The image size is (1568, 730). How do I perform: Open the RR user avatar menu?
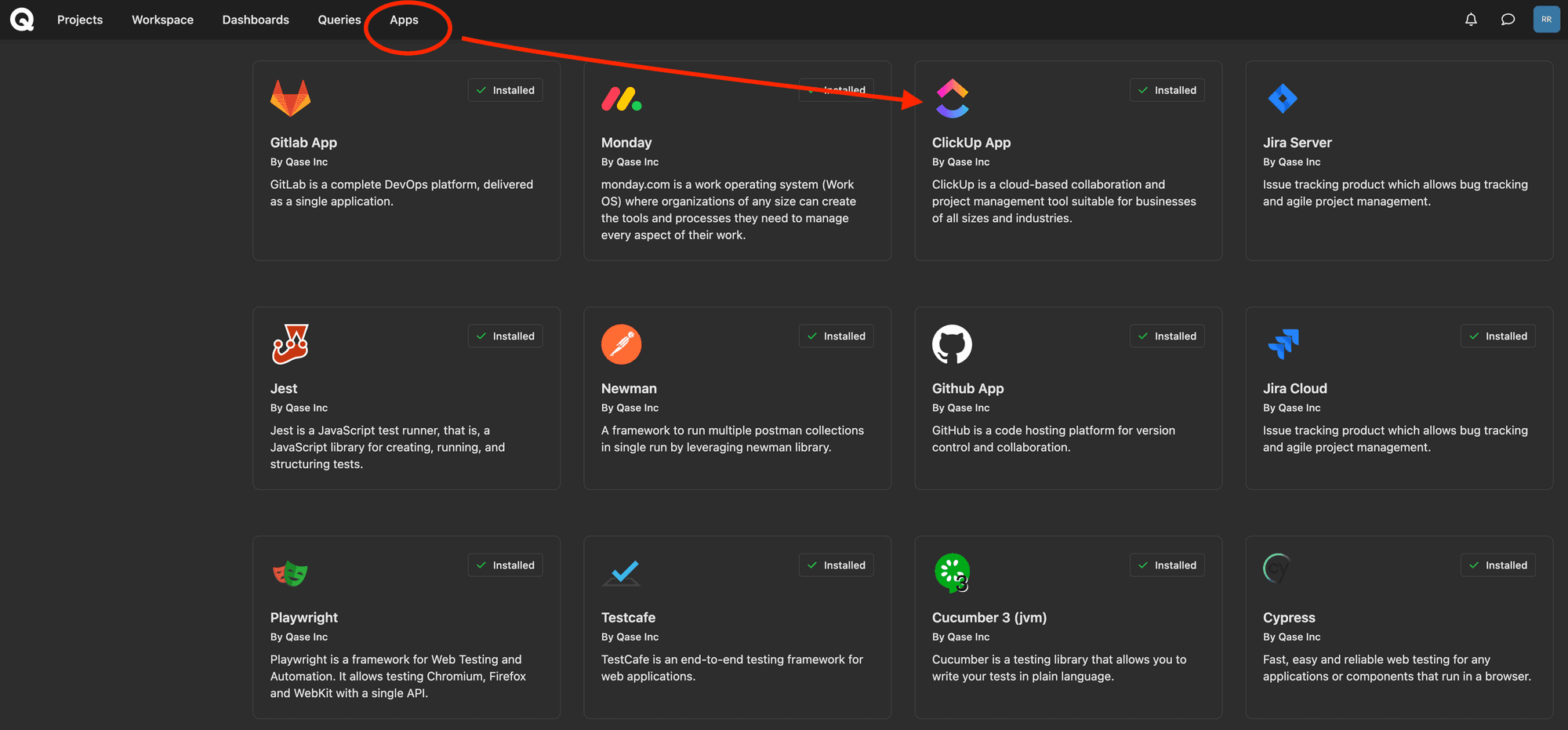pyautogui.click(x=1546, y=20)
